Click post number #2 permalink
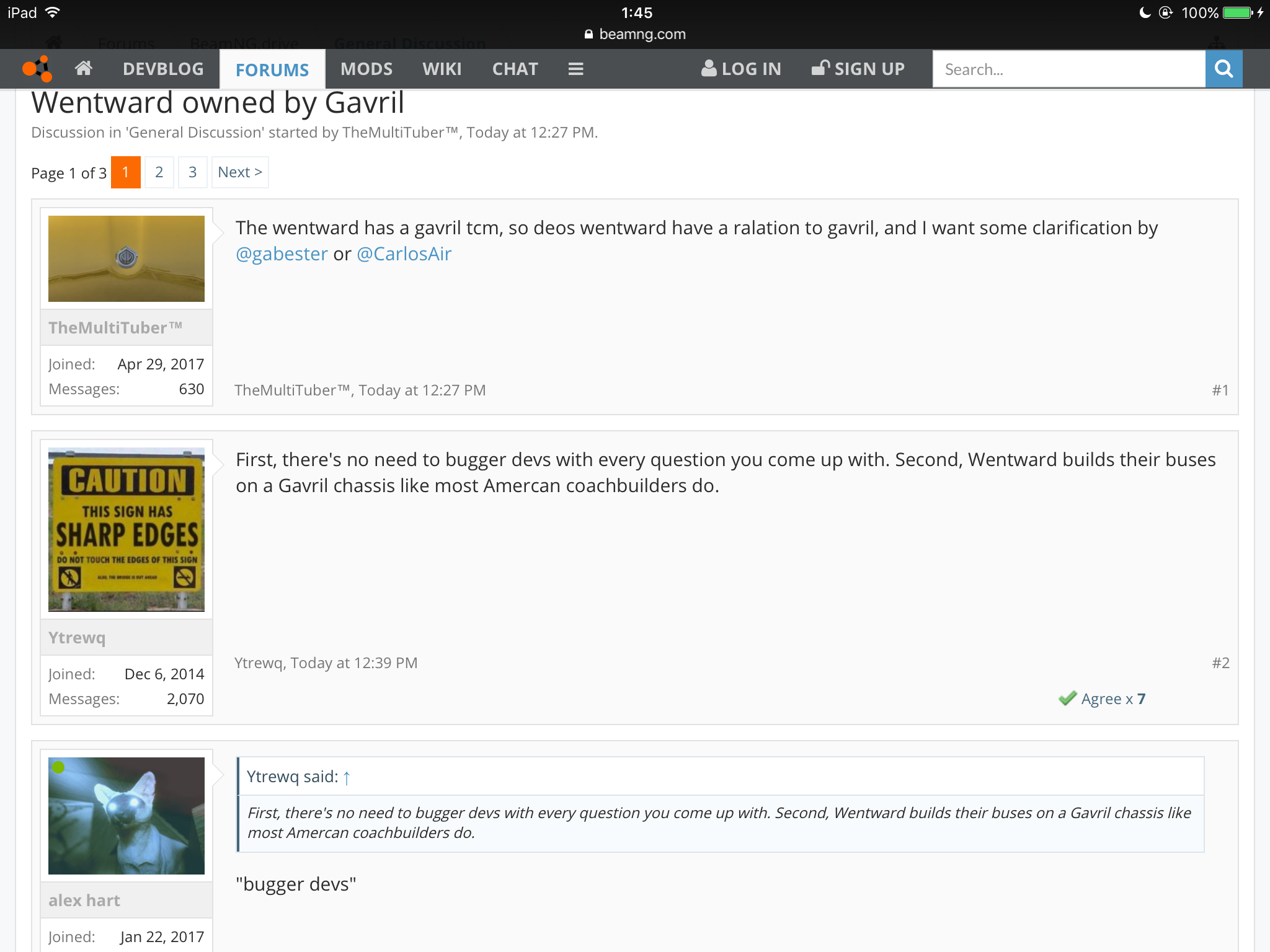Screen dimensions: 1270x952 (1220, 663)
